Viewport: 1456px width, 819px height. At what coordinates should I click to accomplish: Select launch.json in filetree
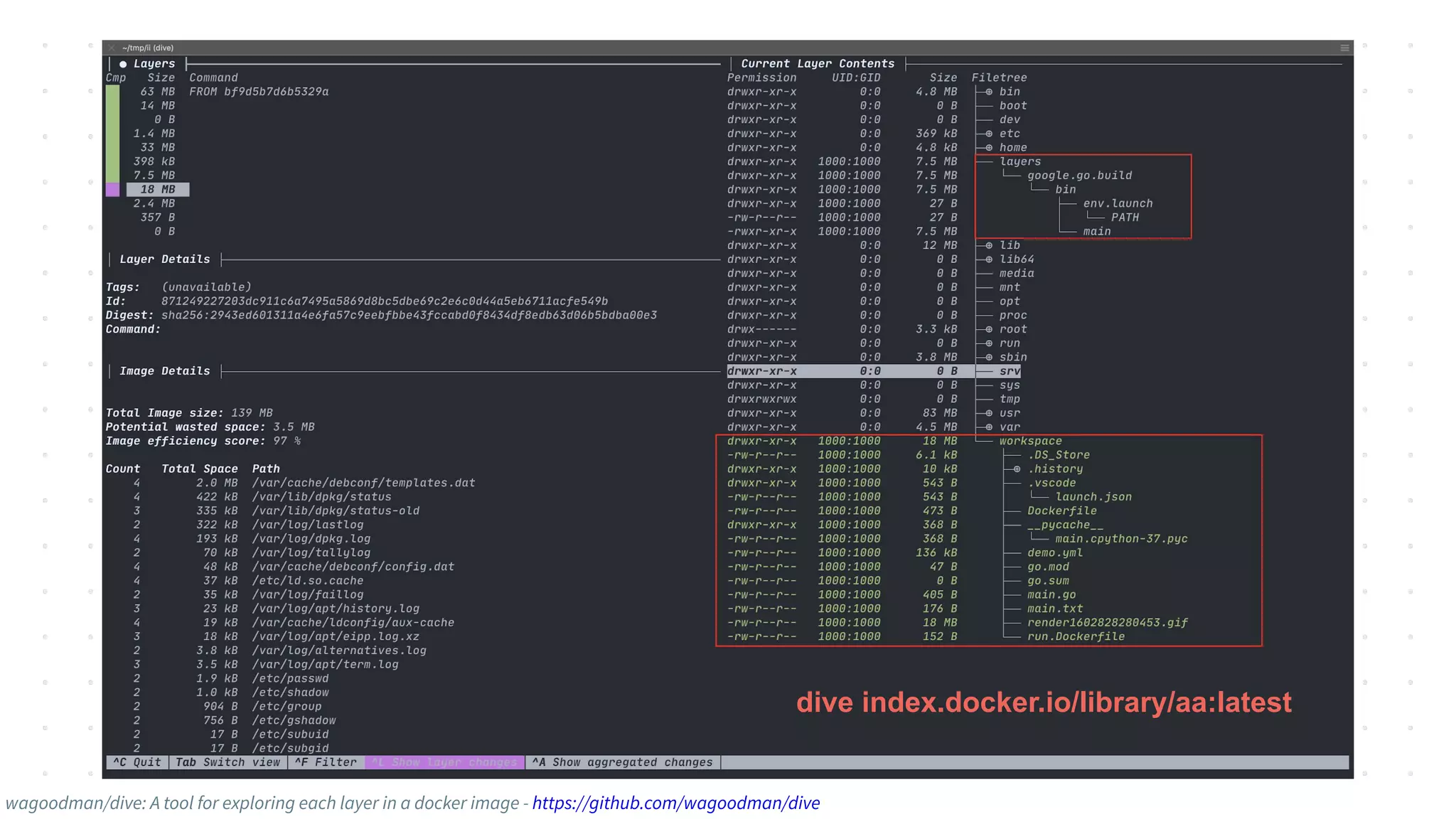tap(1093, 497)
